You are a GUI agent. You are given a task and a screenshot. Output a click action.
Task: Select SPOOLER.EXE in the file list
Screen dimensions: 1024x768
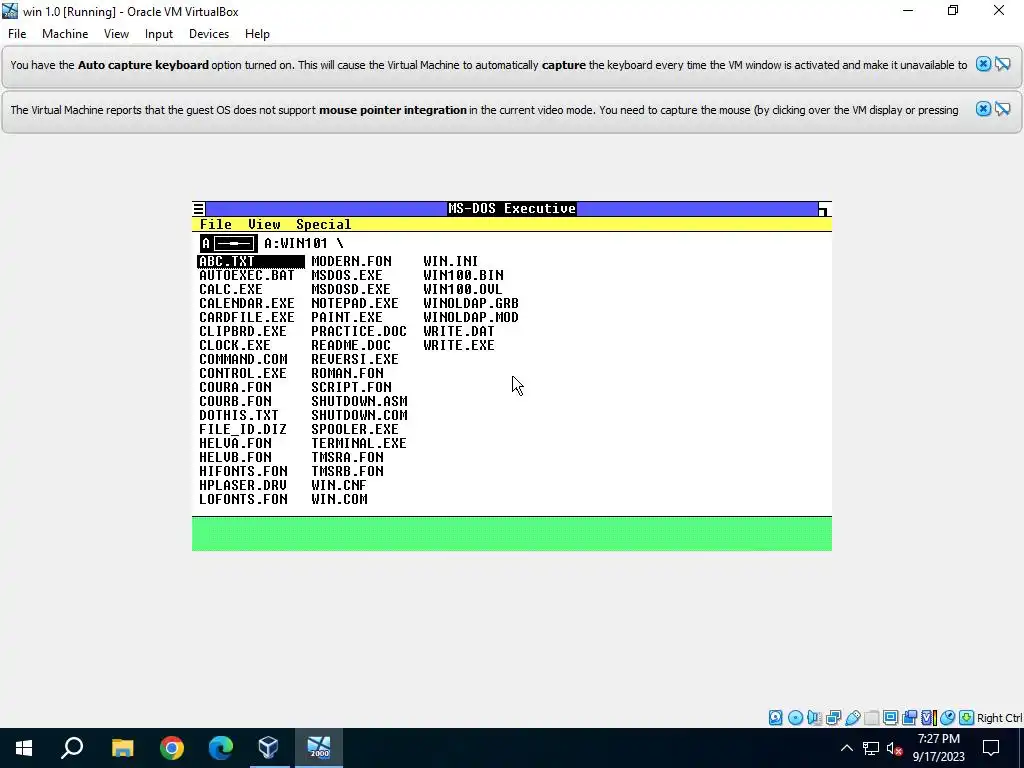pyautogui.click(x=355, y=430)
